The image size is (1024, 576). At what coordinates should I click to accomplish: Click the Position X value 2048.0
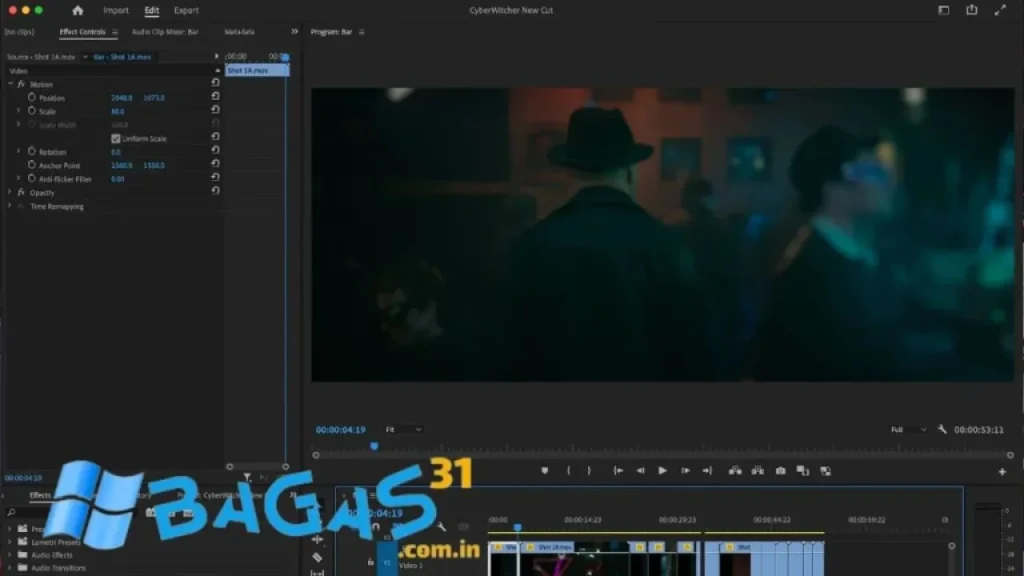click(x=121, y=98)
